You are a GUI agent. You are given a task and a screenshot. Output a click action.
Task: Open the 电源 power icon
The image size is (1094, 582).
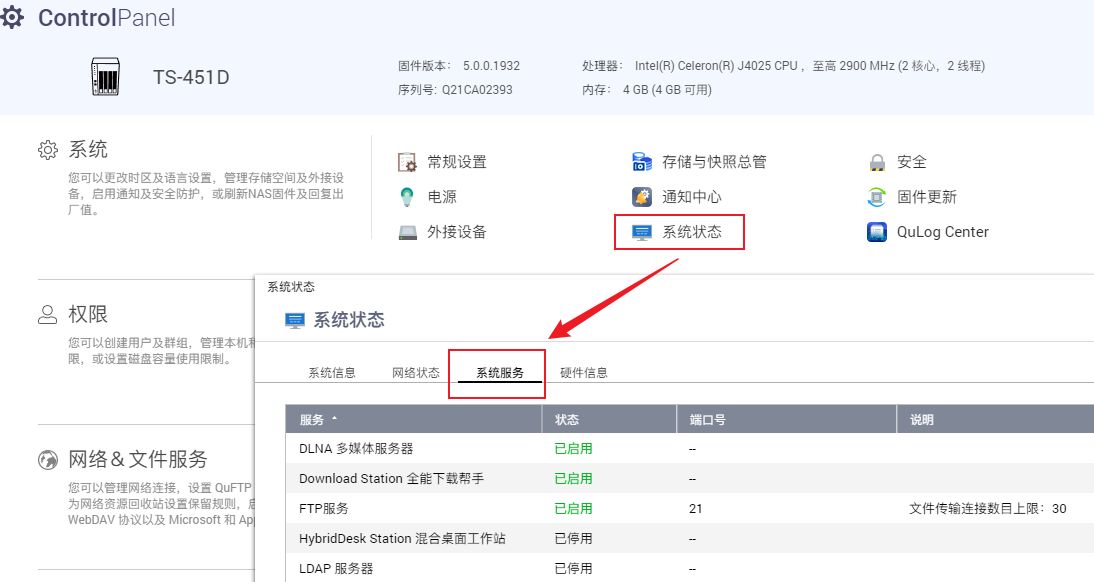[x=407, y=197]
